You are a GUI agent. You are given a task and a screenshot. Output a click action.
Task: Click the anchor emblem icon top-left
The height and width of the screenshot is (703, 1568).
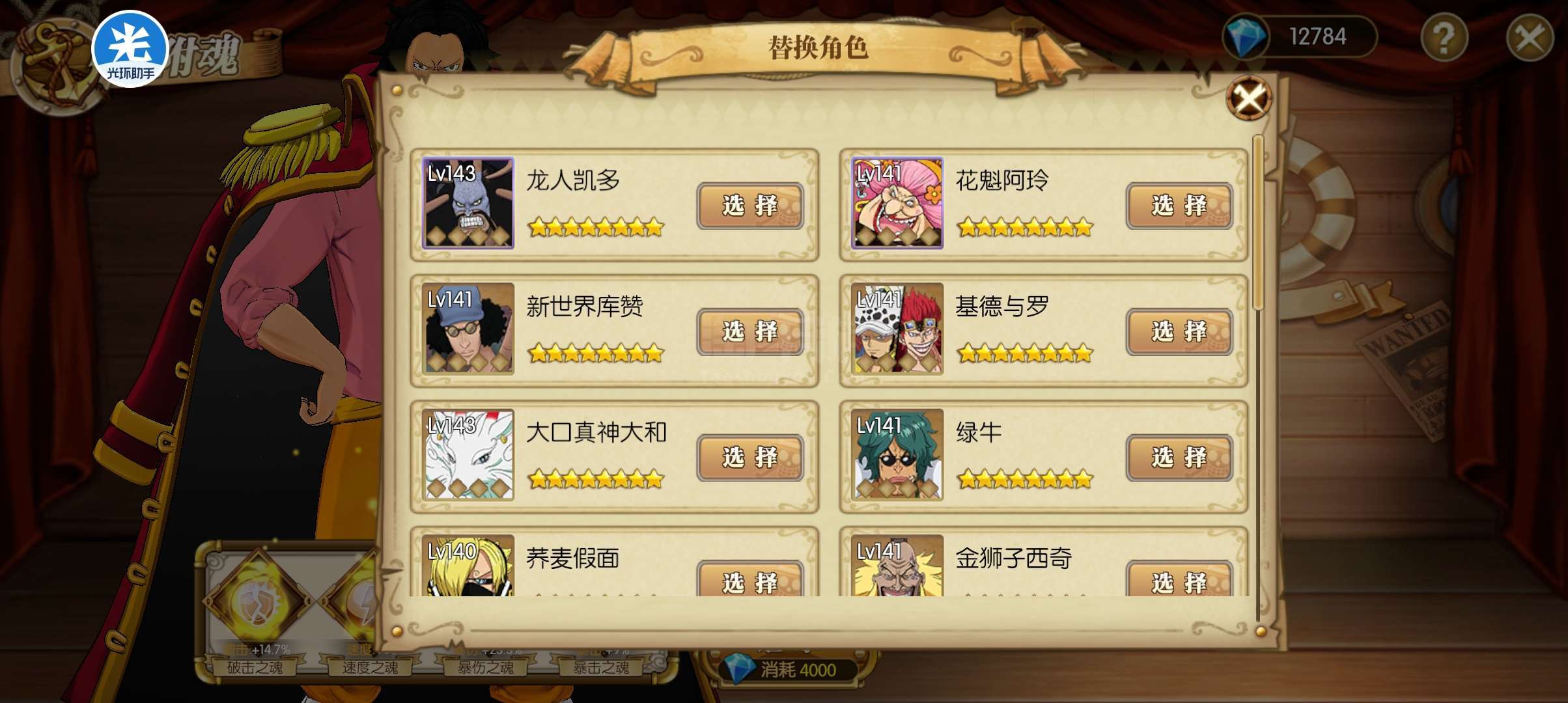tap(57, 65)
